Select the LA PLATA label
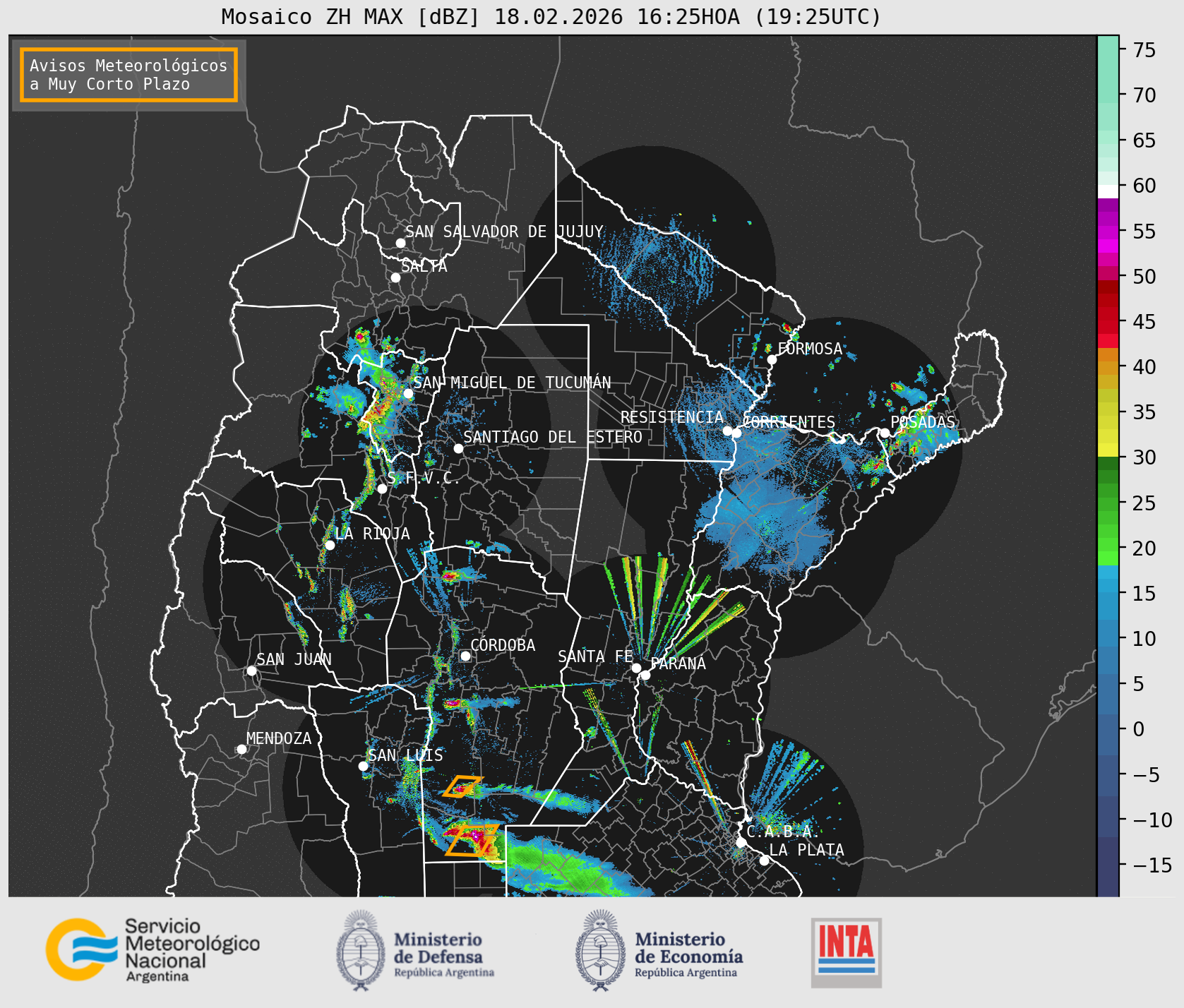Viewport: 1184px width, 1008px height. (806, 850)
